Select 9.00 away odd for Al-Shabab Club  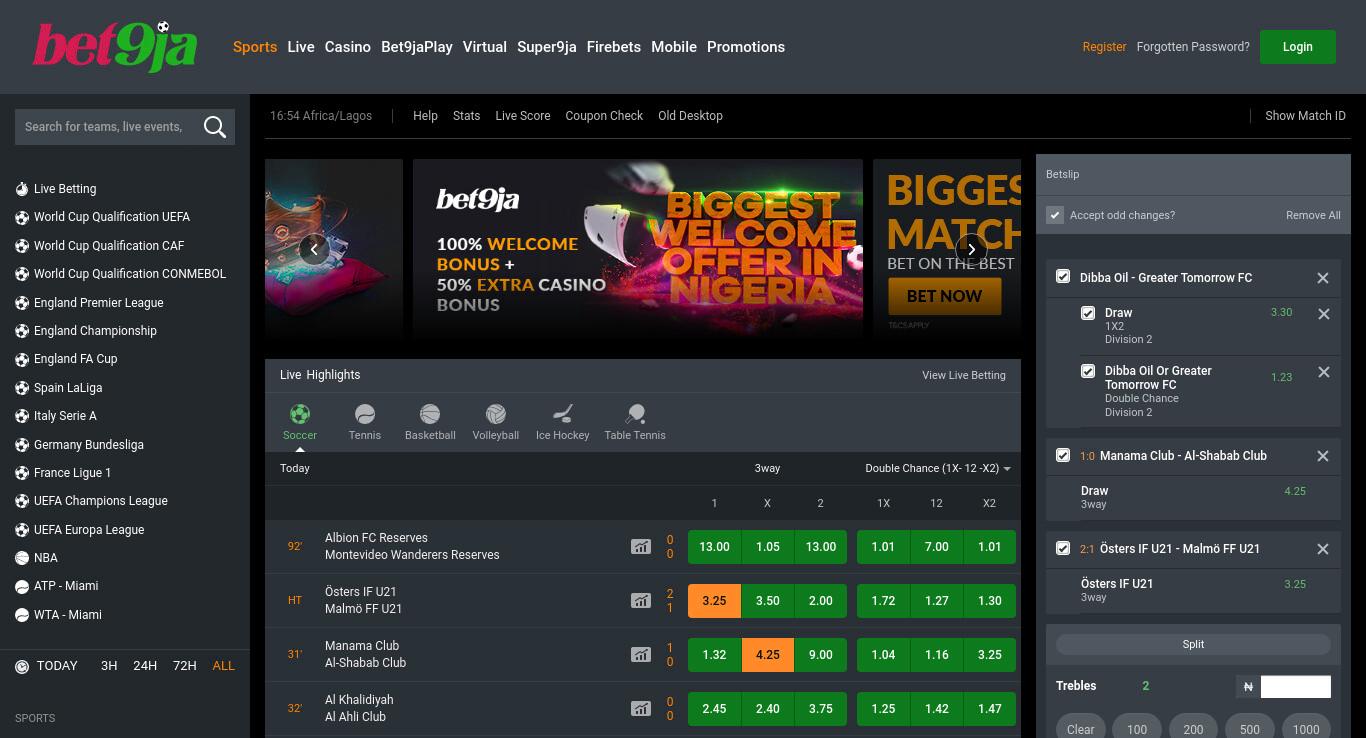[820, 655]
